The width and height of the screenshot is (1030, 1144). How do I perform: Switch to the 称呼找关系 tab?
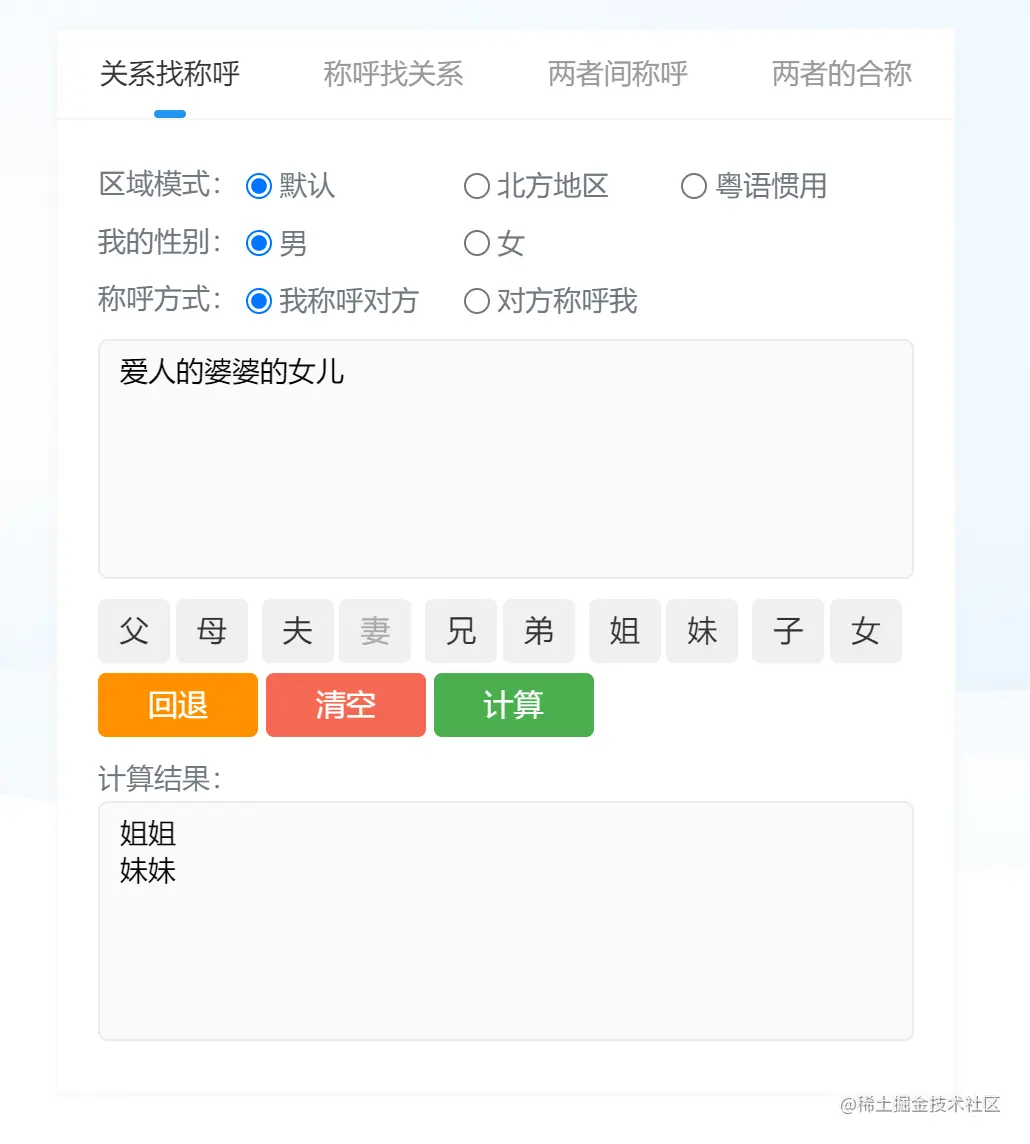392,74
